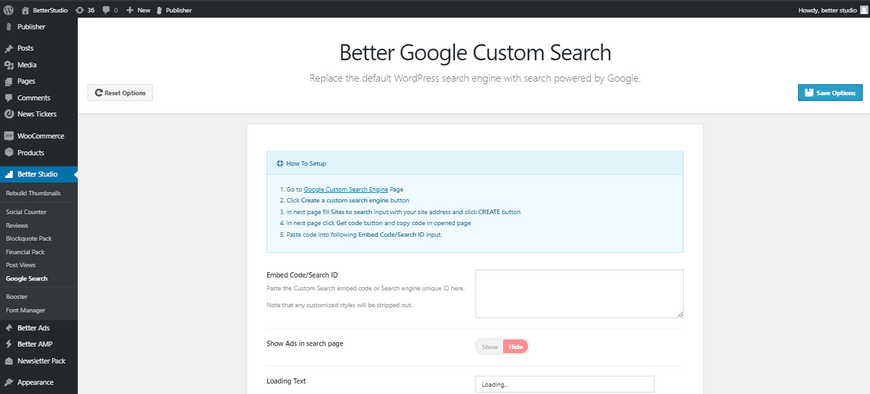Click the Comments icon in sidebar
The width and height of the screenshot is (870, 394).
[8, 98]
